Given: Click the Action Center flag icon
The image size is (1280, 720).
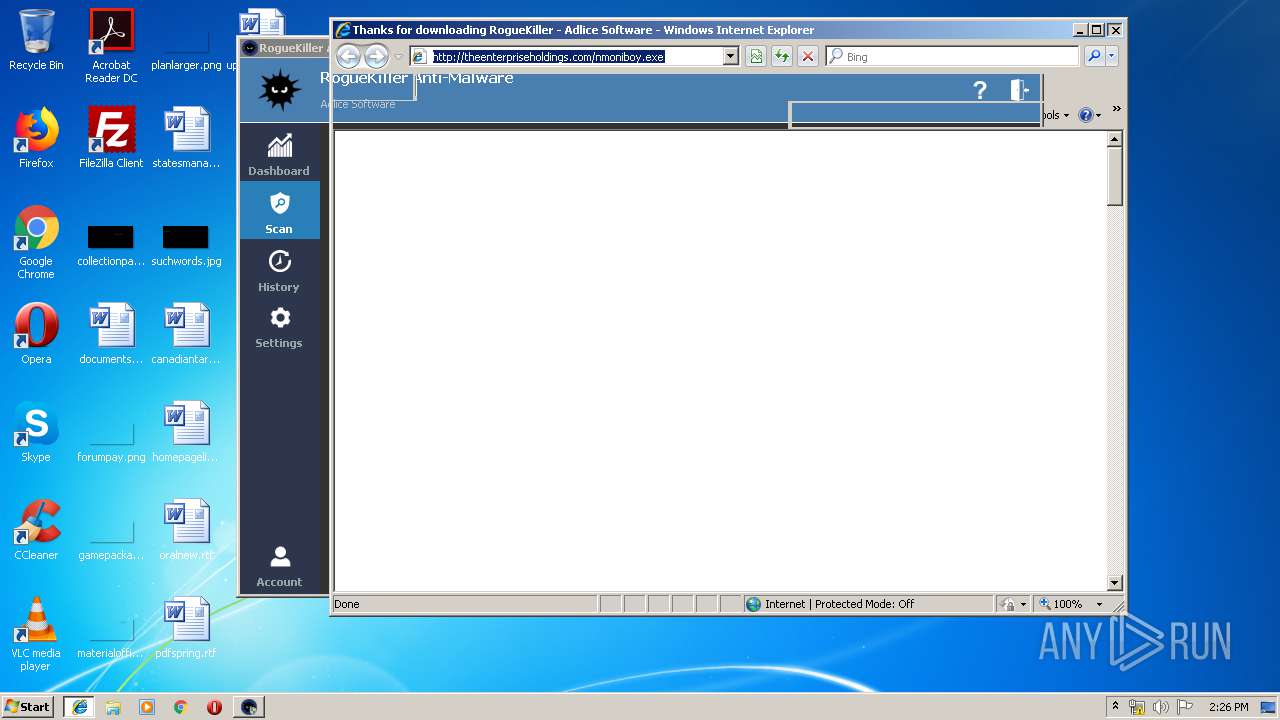Looking at the screenshot, I should tap(1185, 707).
